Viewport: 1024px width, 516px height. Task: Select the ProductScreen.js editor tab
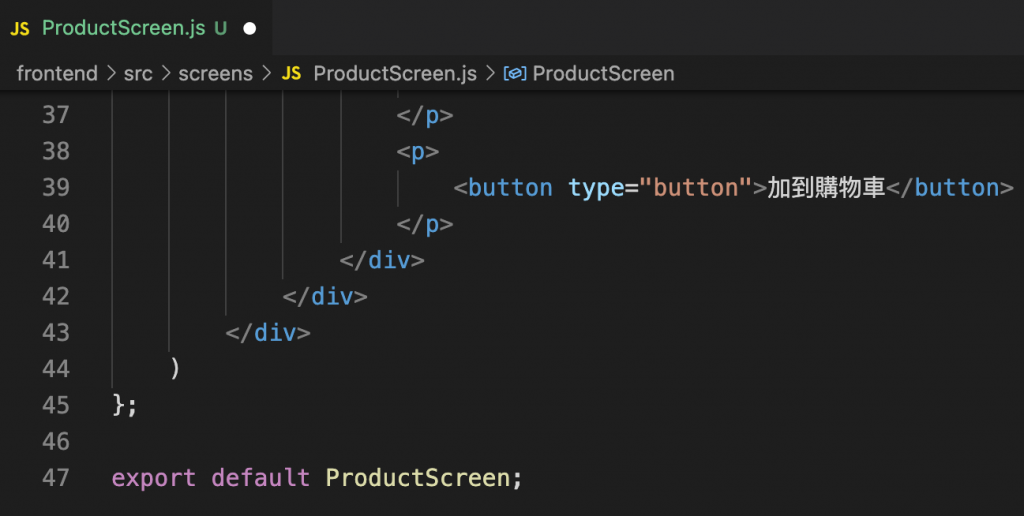(123, 29)
